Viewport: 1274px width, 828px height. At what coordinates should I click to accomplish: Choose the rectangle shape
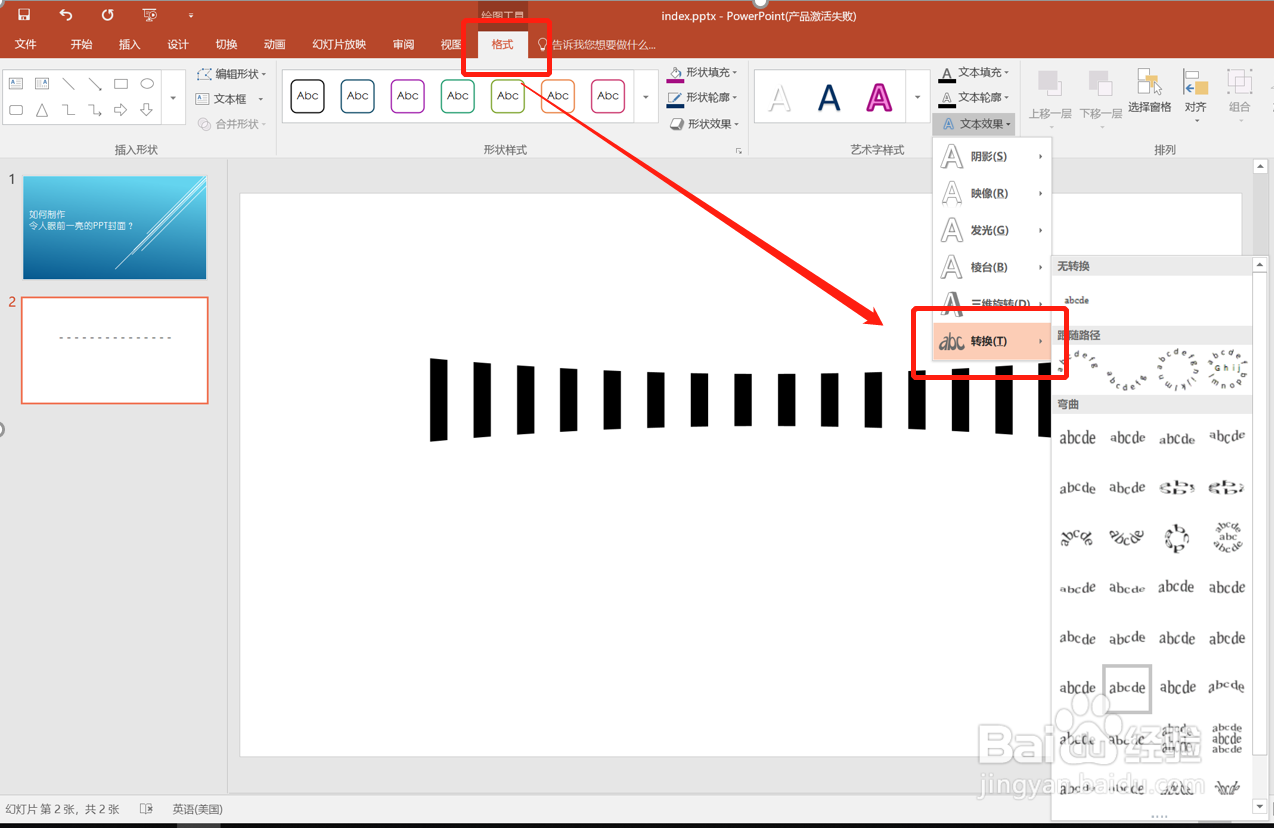pyautogui.click(x=121, y=84)
